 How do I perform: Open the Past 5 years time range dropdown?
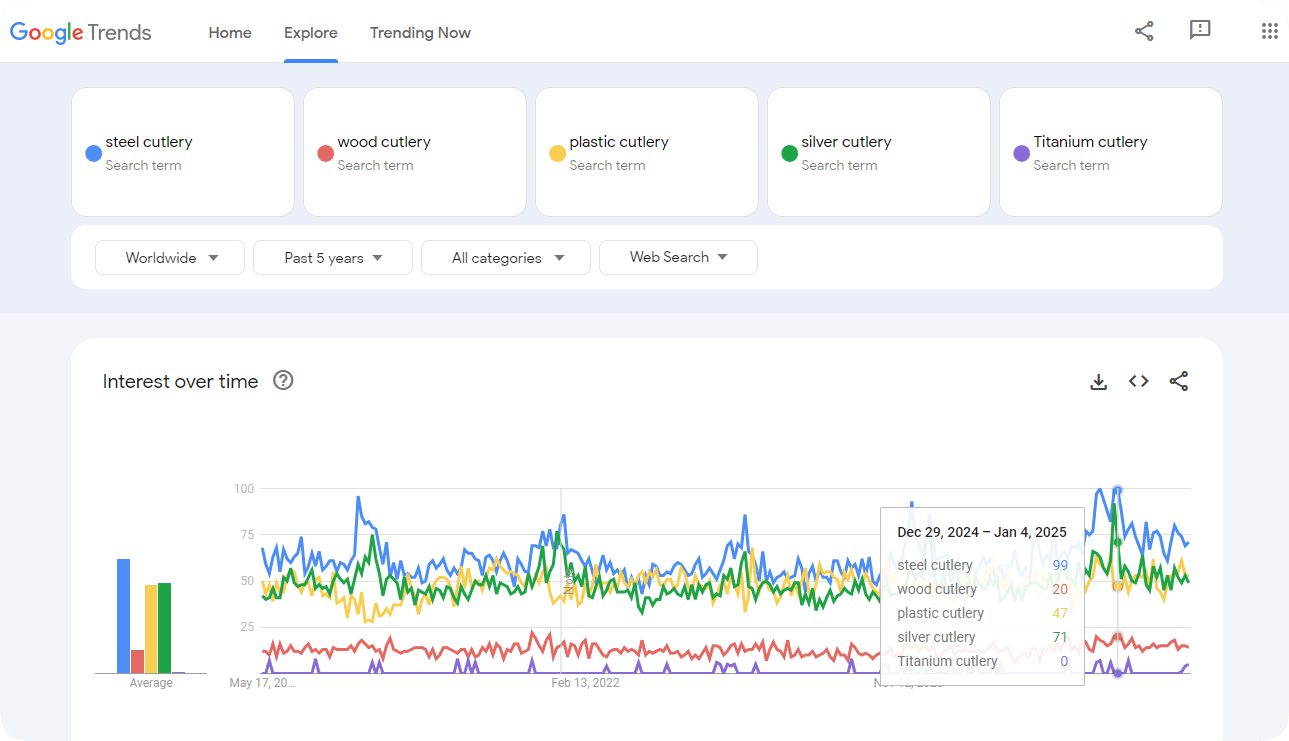click(x=332, y=258)
